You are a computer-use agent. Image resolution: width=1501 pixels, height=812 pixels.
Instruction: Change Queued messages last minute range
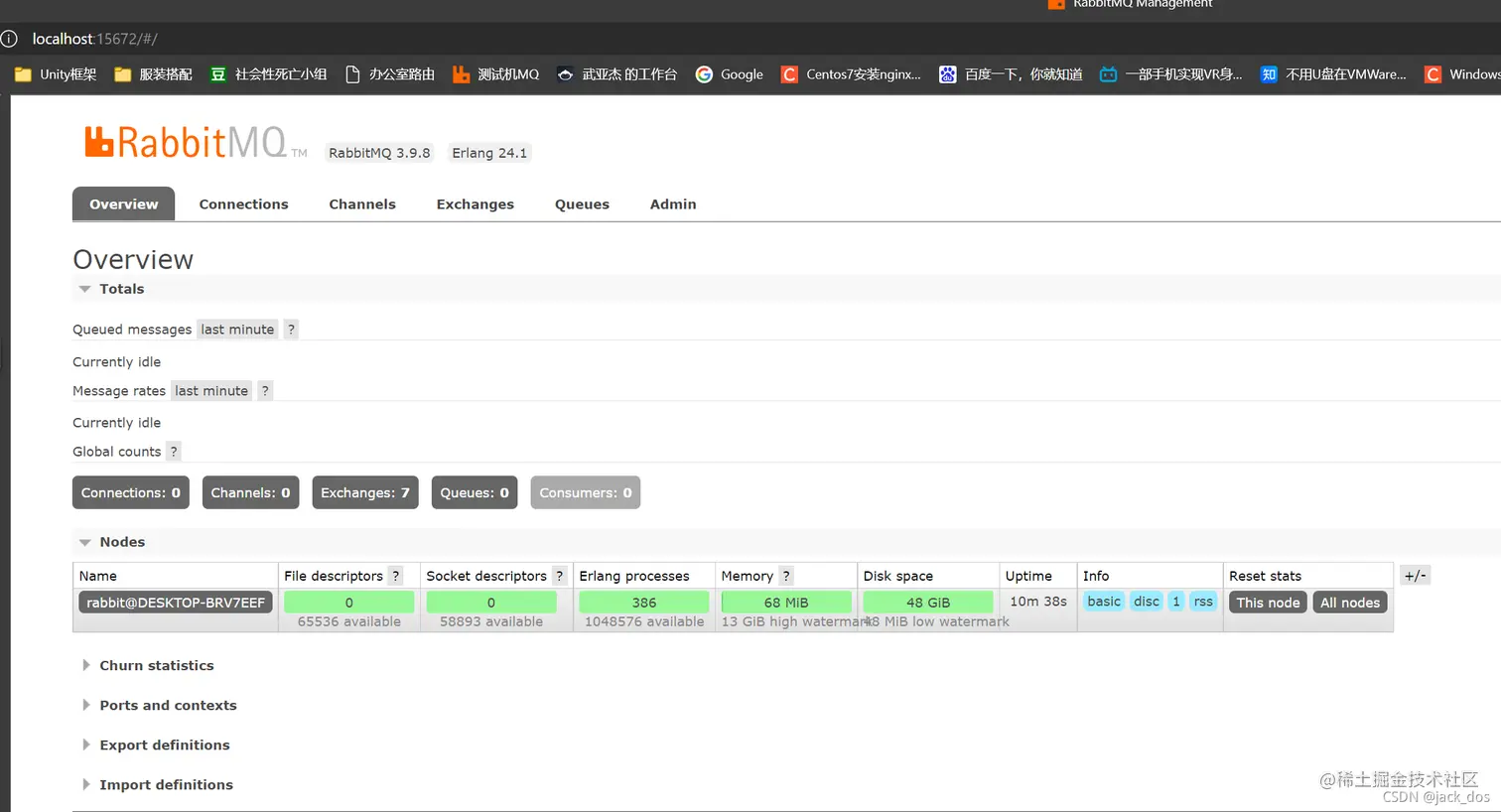[237, 330]
